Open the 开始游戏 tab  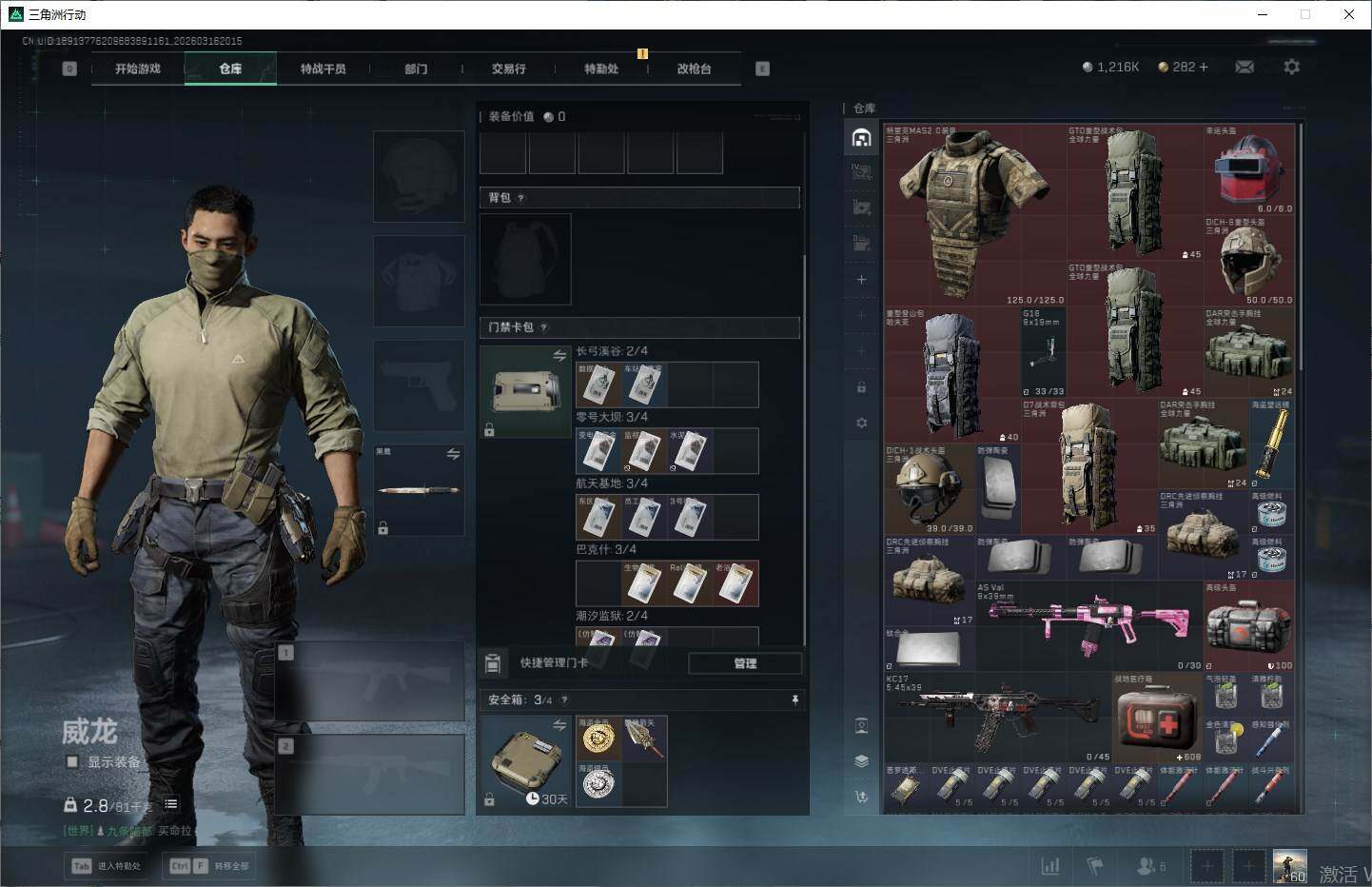click(x=138, y=69)
